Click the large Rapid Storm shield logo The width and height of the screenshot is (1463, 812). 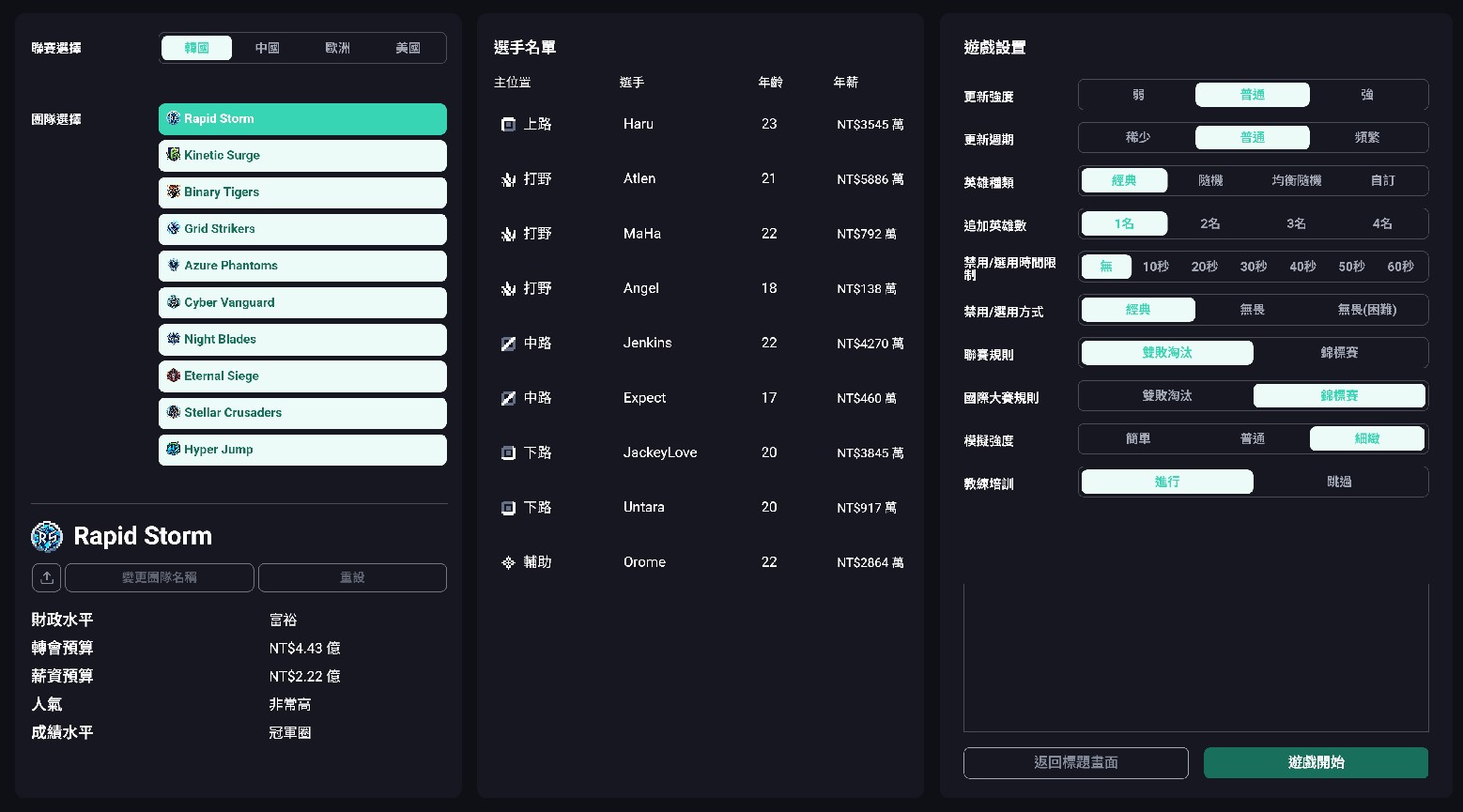coord(46,537)
